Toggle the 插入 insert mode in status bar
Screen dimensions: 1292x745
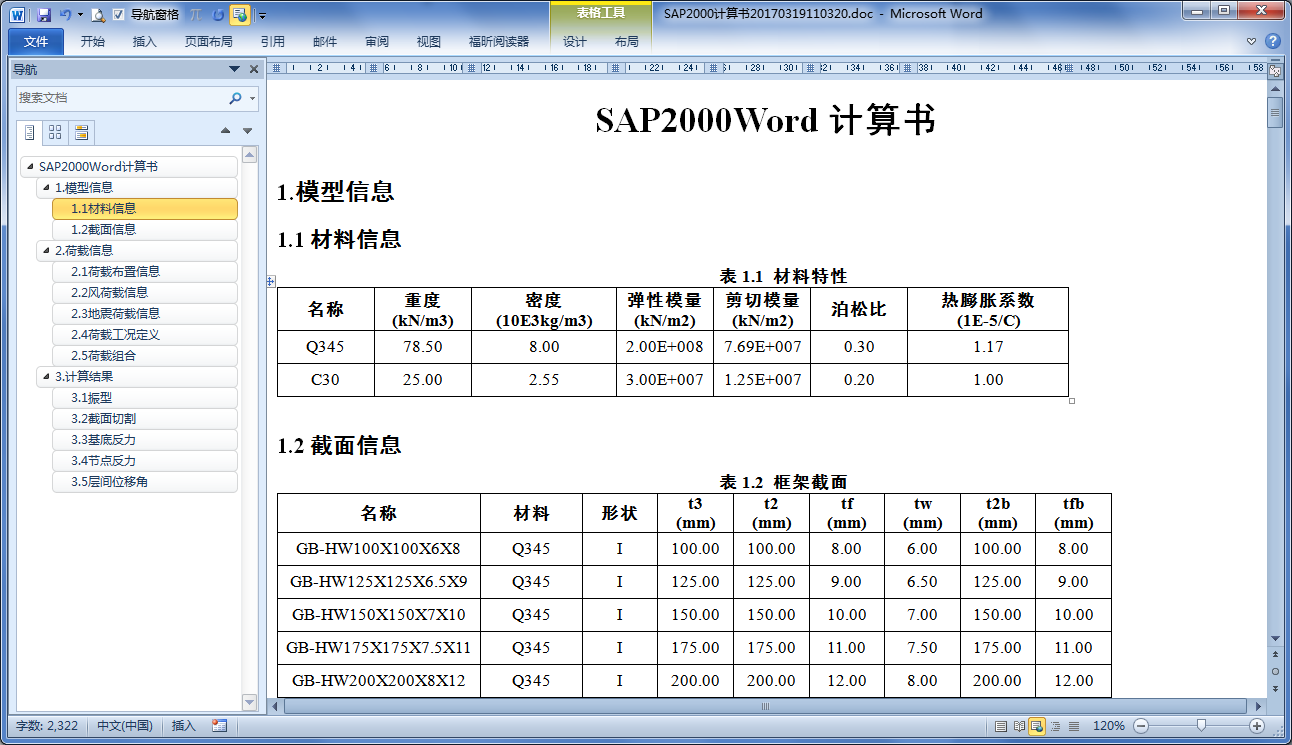184,726
